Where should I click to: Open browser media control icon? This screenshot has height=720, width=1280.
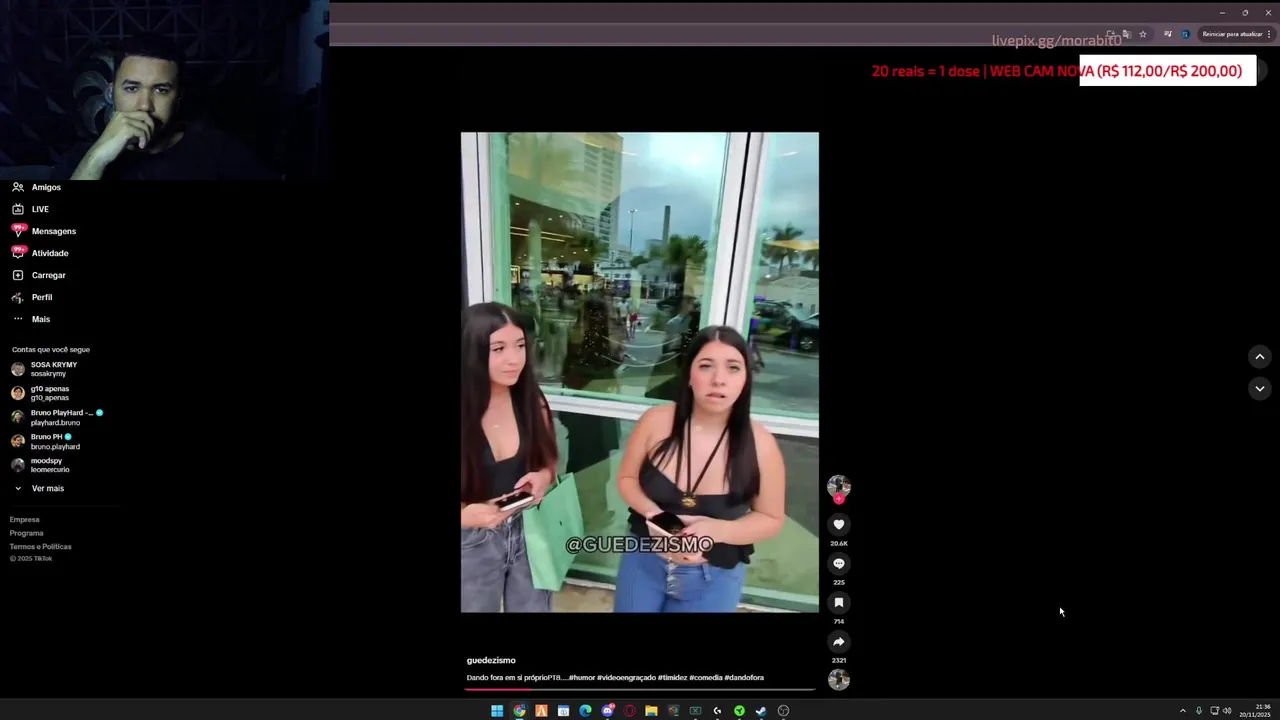pos(1168,34)
